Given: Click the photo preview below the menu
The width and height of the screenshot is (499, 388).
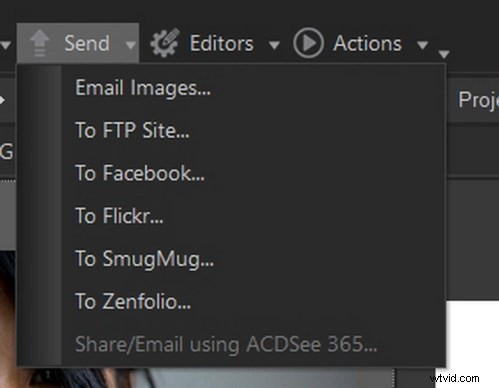Looking at the screenshot, I should 200,378.
